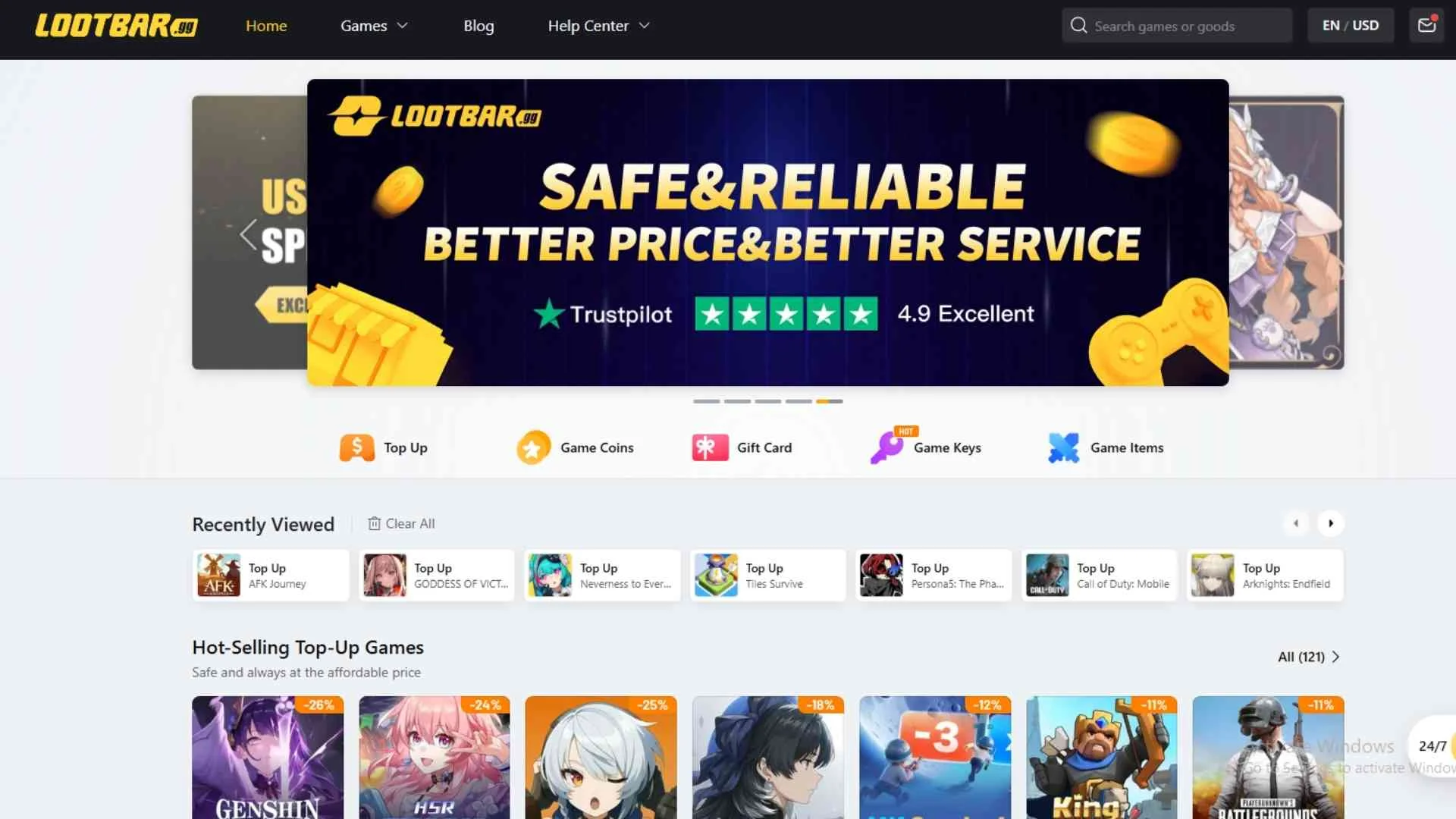Click the Game Items puzzle icon
1456x819 pixels.
click(x=1063, y=447)
